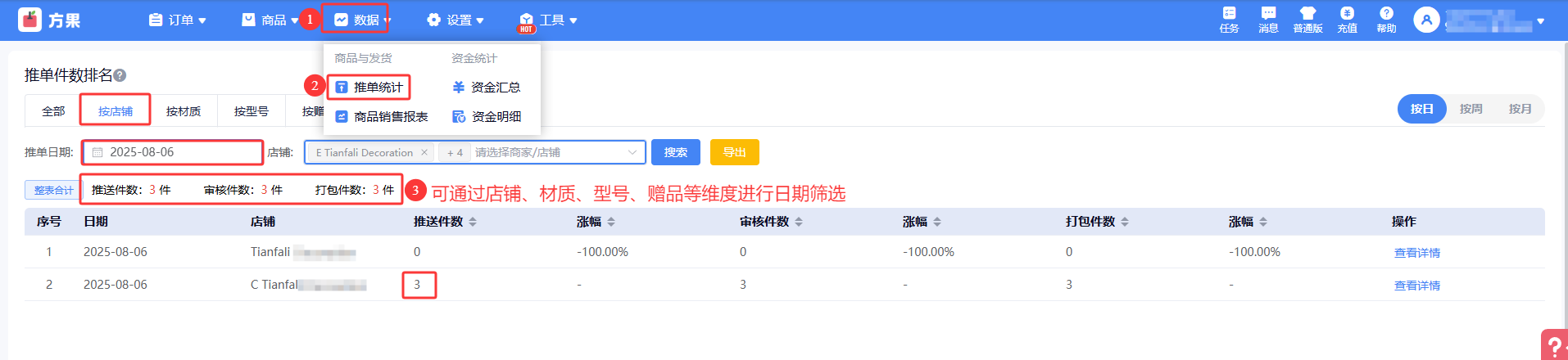
Task: Switch to 按型号 tab
Action: (x=252, y=110)
